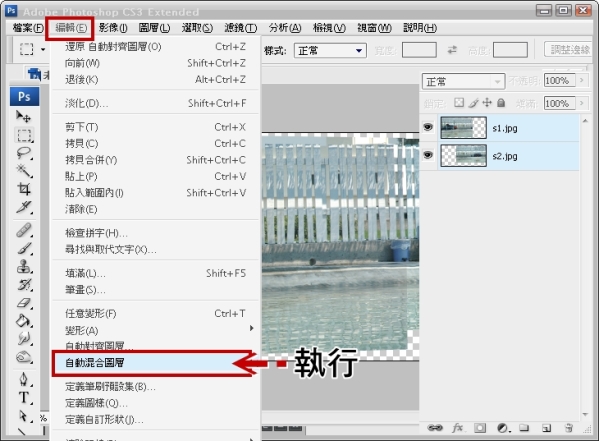Select the History Brush tool
The height and width of the screenshot is (441, 599).
coord(24,285)
